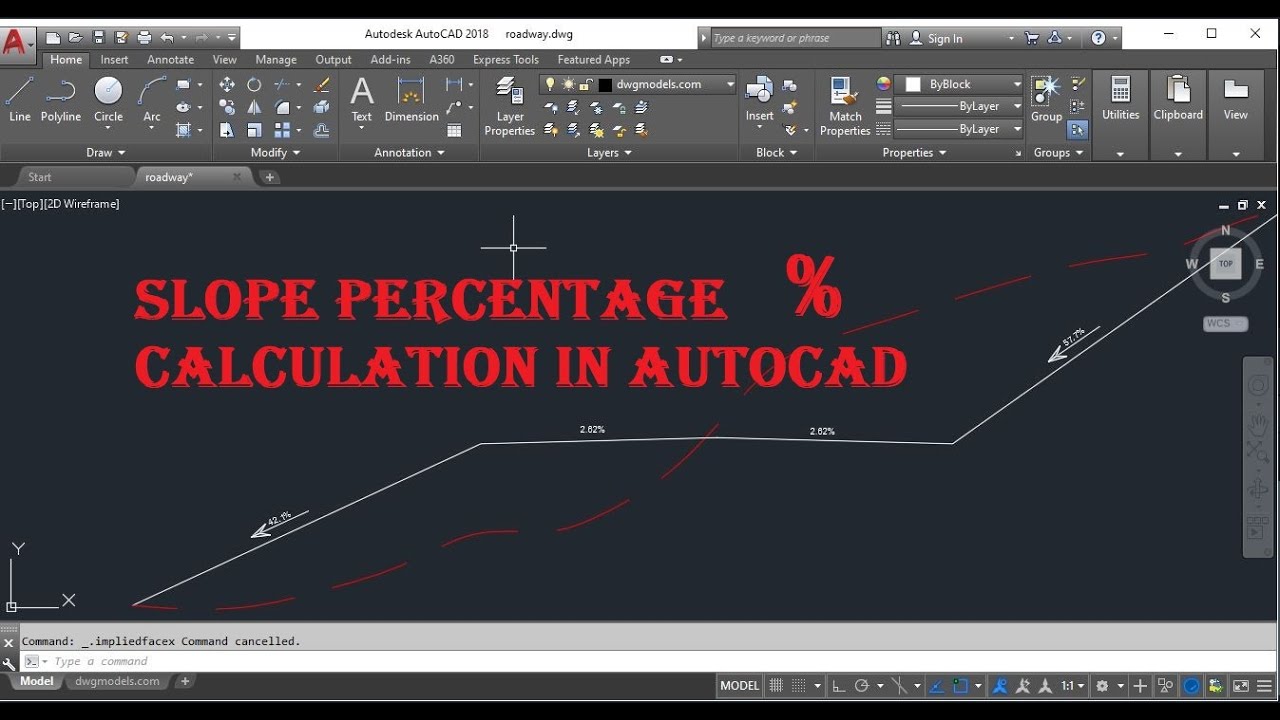1280x720 pixels.
Task: Toggle drawing grid display in status bar
Action: click(776, 686)
